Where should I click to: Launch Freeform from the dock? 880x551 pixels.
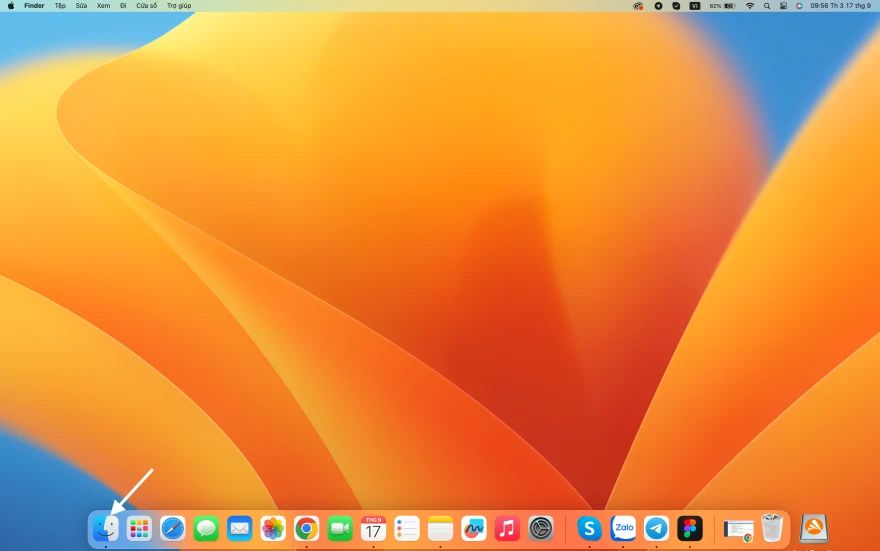click(474, 529)
